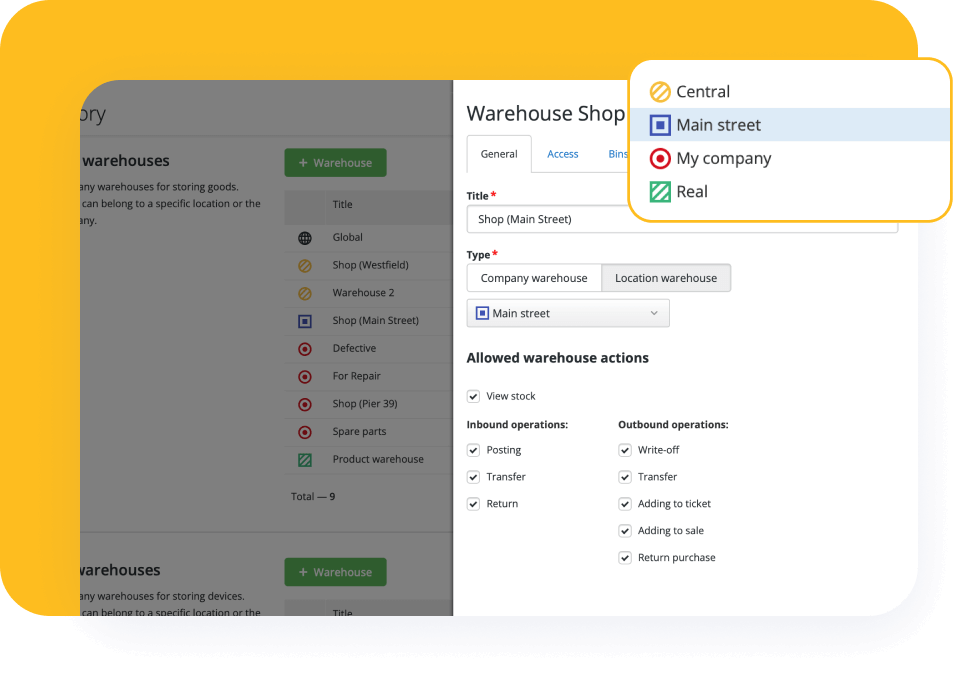The image size is (978, 688).
Task: Click the red icon beside Defective warehouse
Action: (x=305, y=348)
